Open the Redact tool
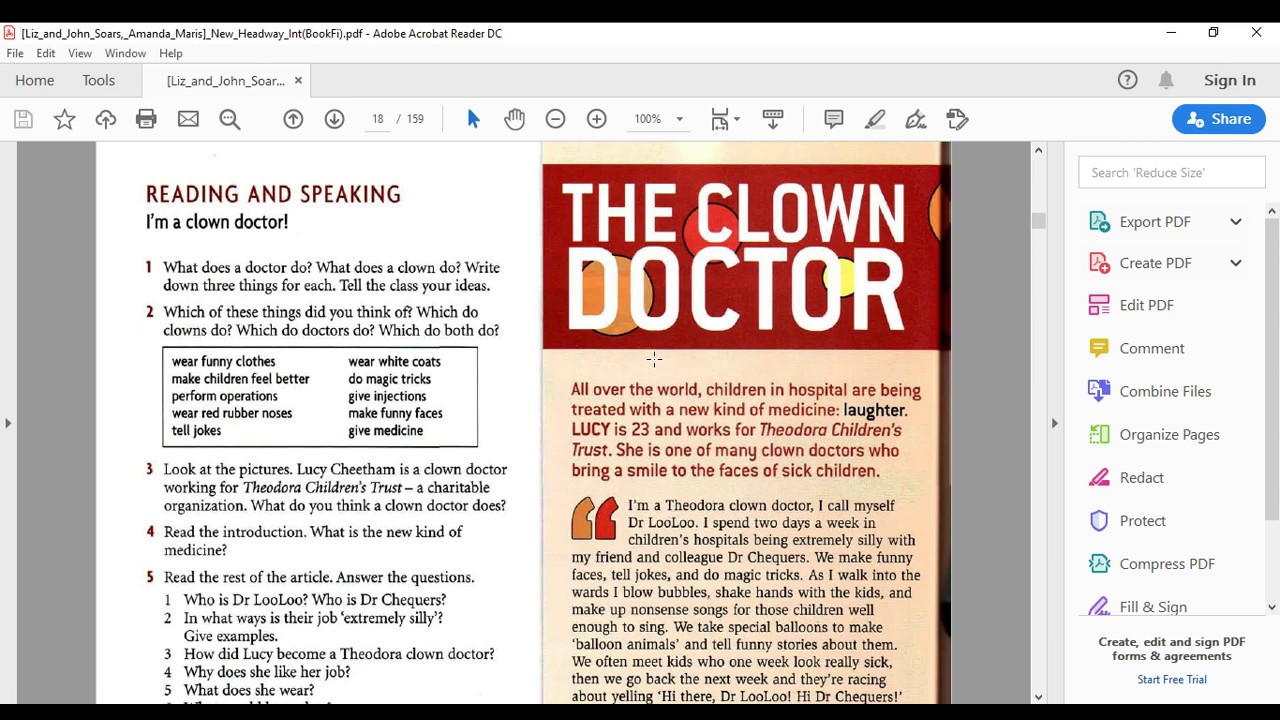 (1141, 477)
